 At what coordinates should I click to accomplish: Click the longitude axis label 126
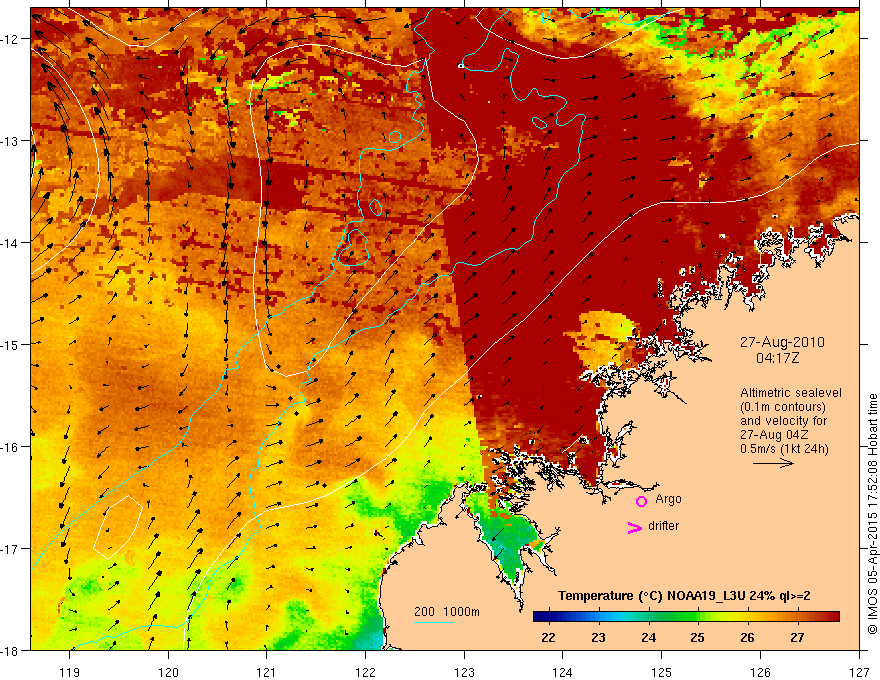pos(760,672)
